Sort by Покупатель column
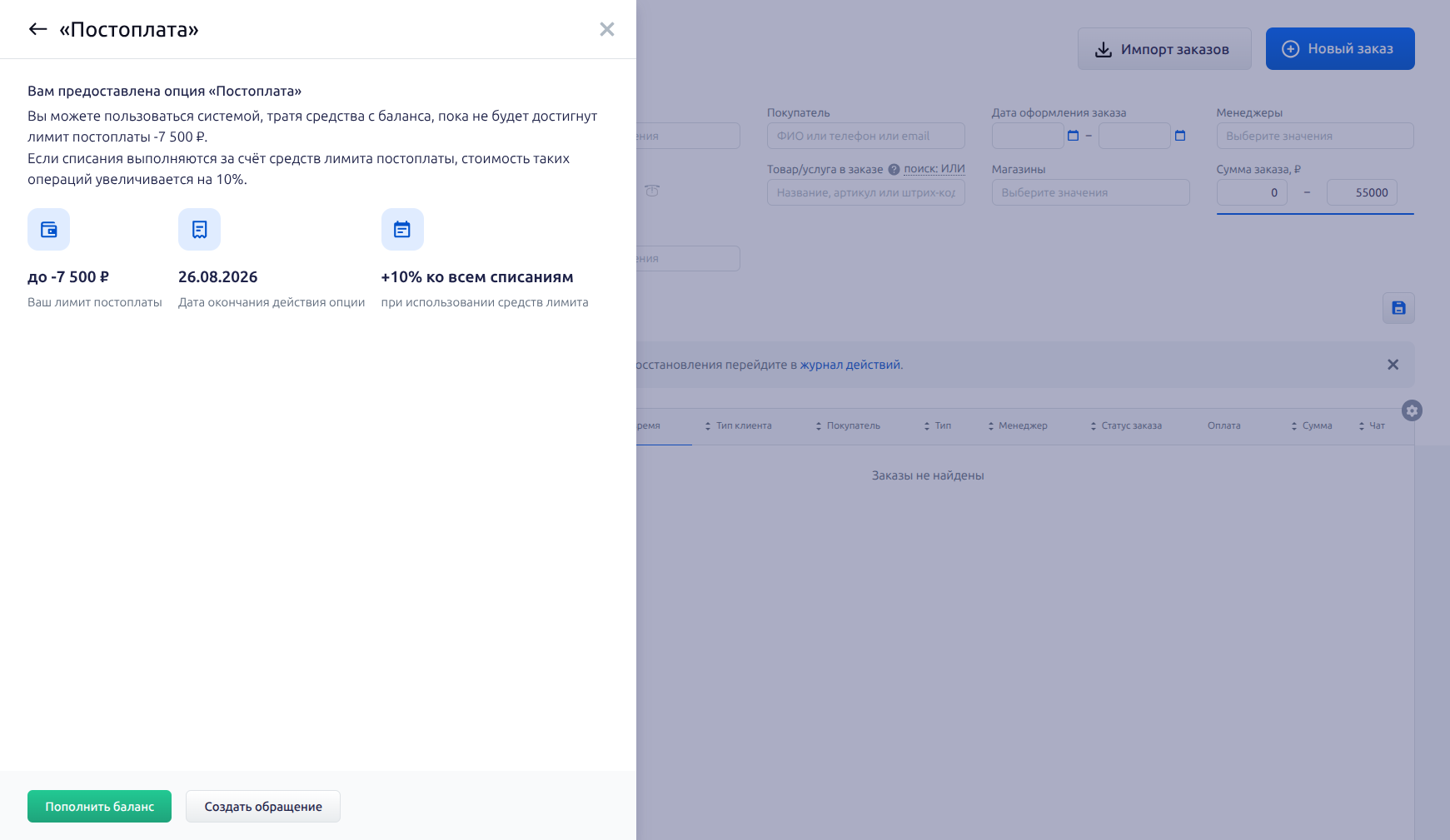The image size is (1450, 840). tap(847, 425)
